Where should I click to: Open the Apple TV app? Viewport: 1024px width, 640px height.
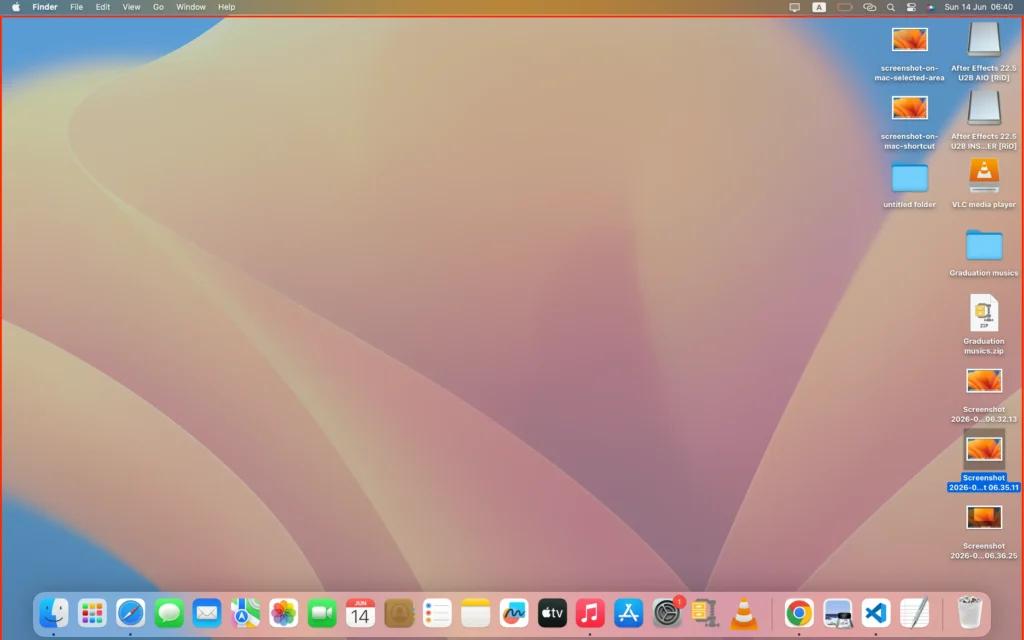click(x=552, y=613)
